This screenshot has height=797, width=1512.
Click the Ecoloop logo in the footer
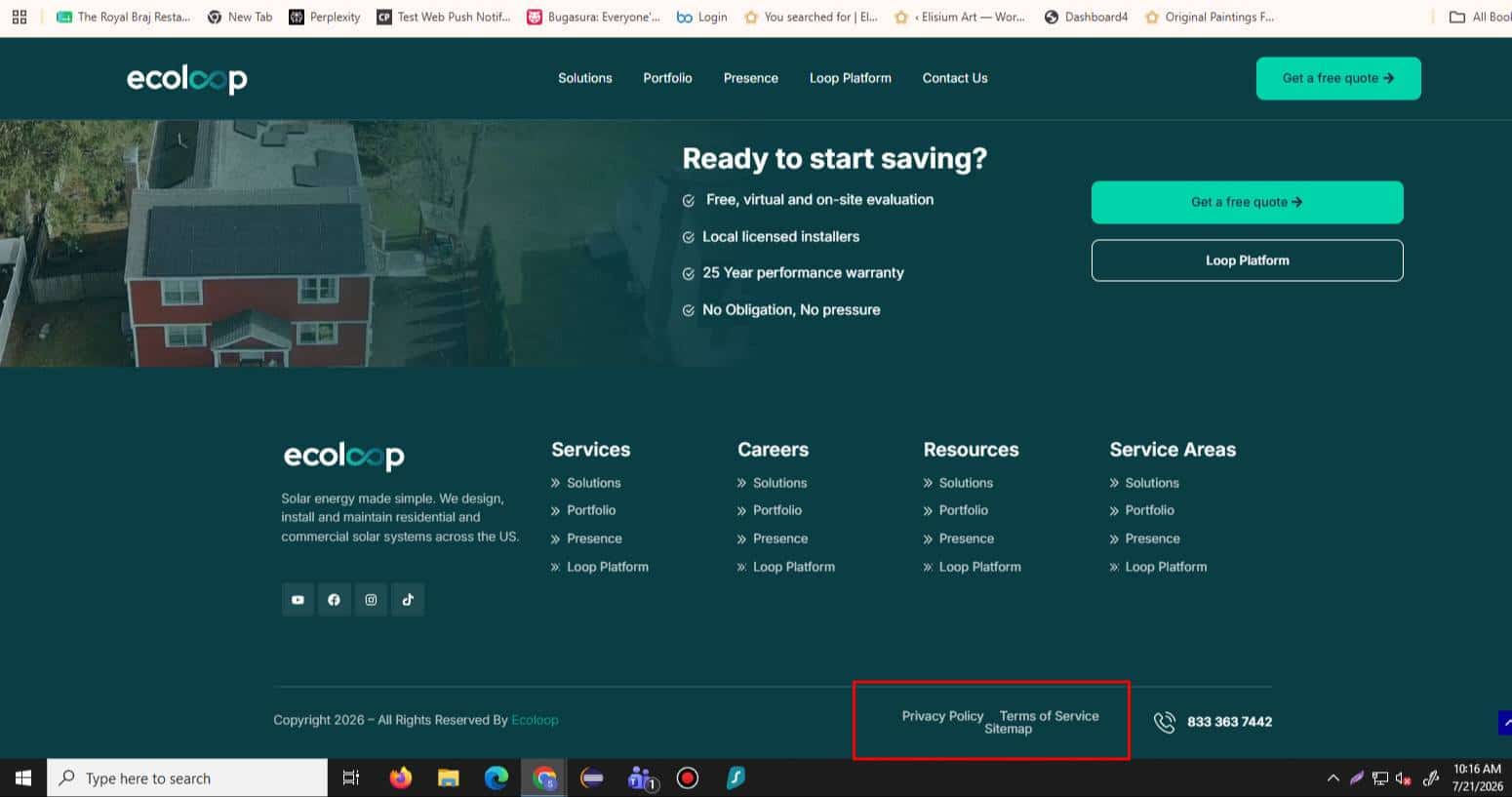tap(343, 456)
